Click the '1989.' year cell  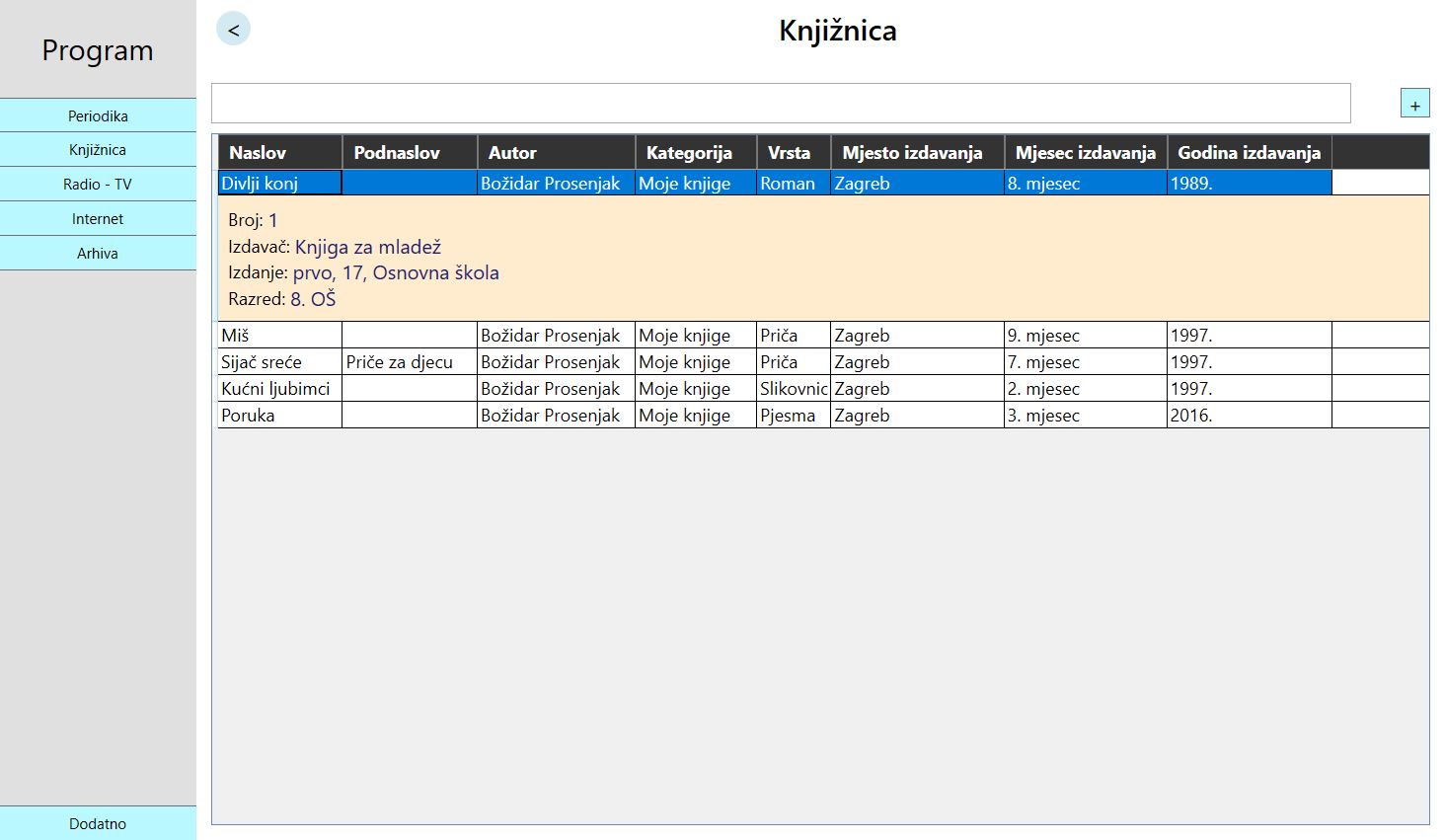coord(1250,183)
